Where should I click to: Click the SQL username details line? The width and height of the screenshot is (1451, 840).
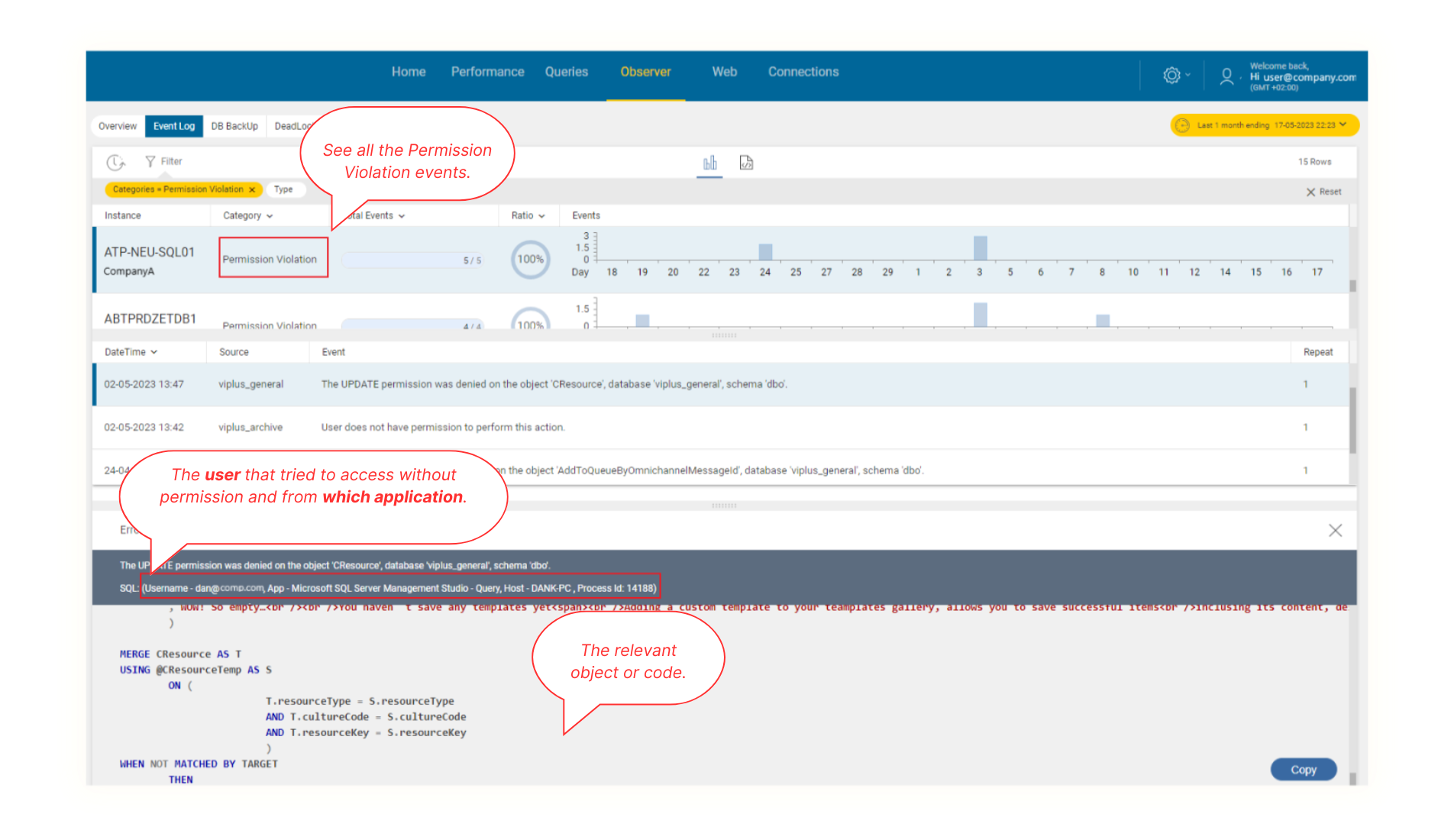(x=400, y=588)
